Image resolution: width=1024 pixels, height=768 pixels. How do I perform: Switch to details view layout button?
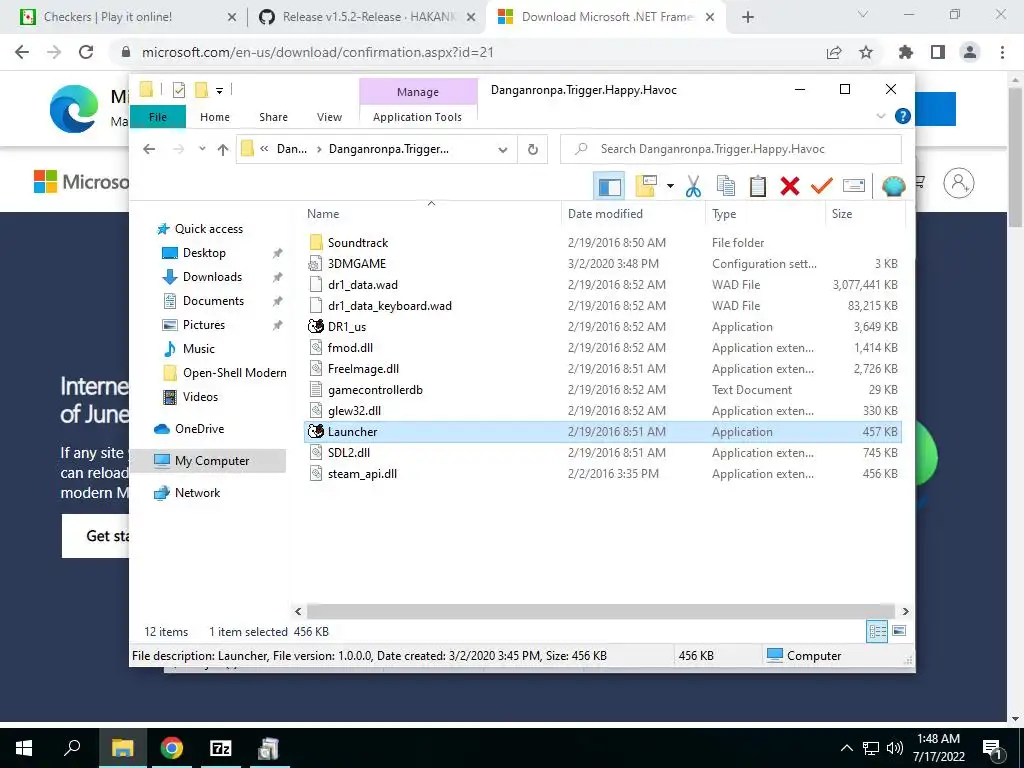coord(877,631)
